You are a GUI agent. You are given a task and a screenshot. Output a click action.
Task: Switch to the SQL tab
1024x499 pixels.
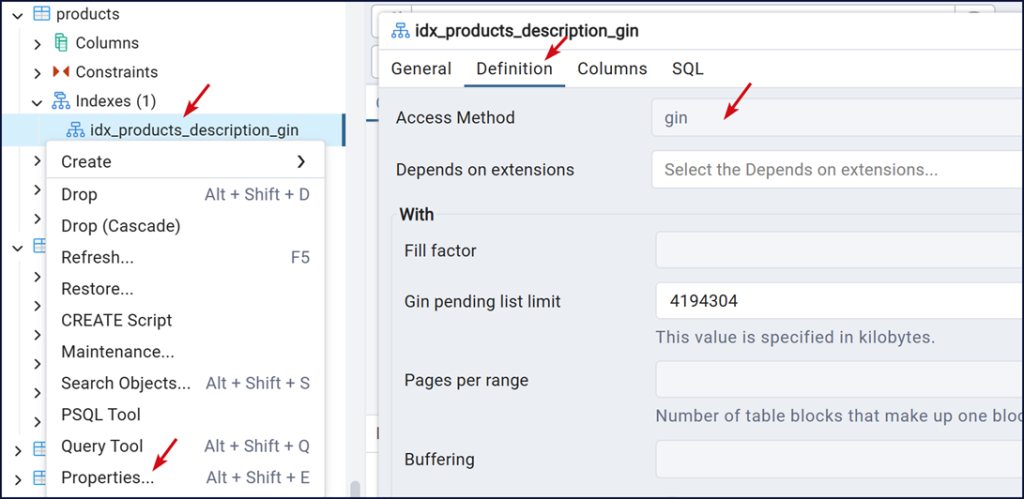tap(687, 69)
